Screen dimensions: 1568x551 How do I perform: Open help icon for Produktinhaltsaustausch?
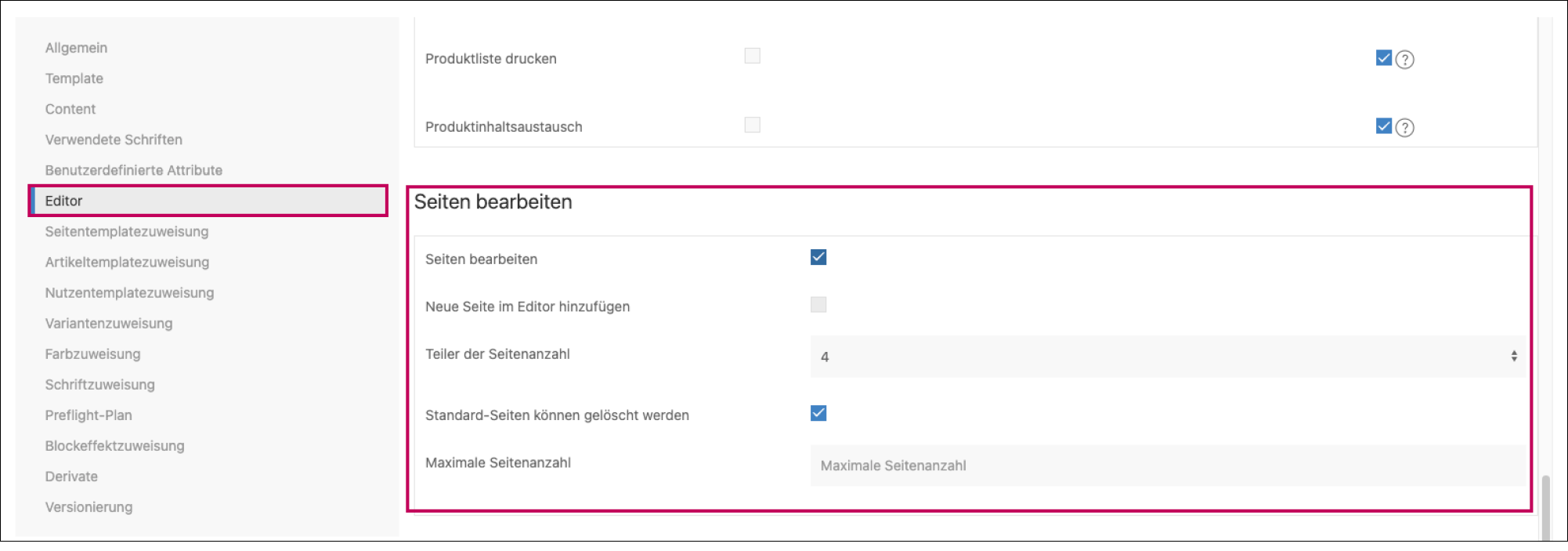point(1405,128)
